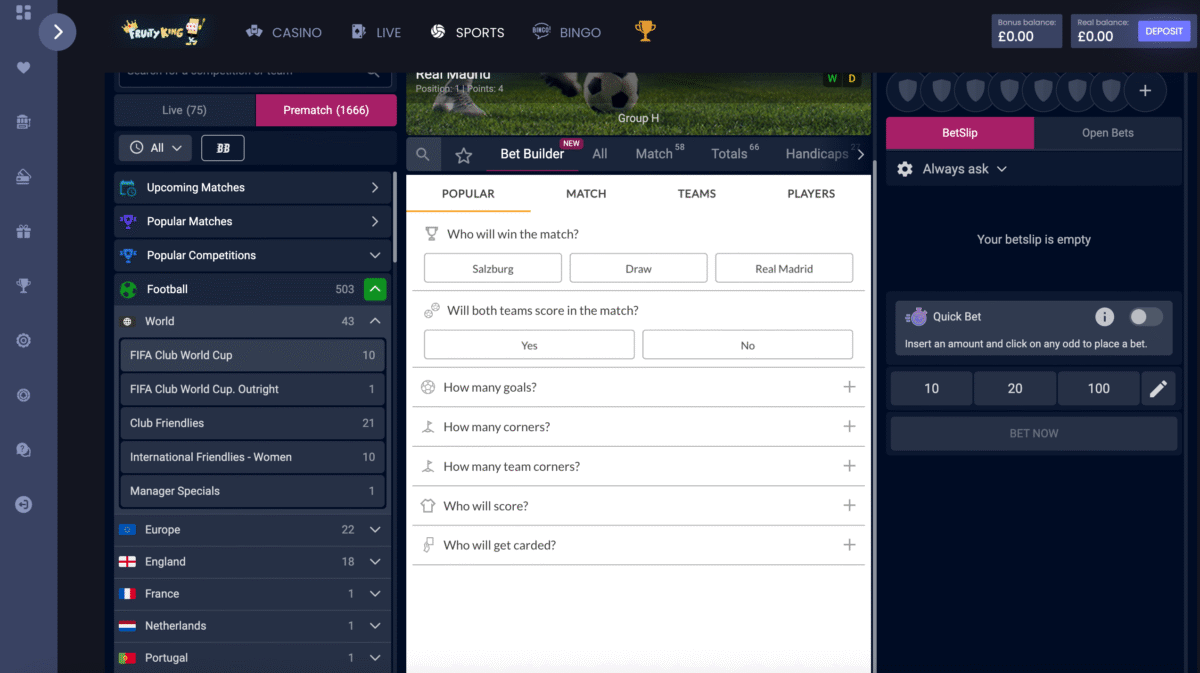This screenshot has width=1200, height=673.
Task: Open the Club Friendlies competition
Action: (252, 424)
